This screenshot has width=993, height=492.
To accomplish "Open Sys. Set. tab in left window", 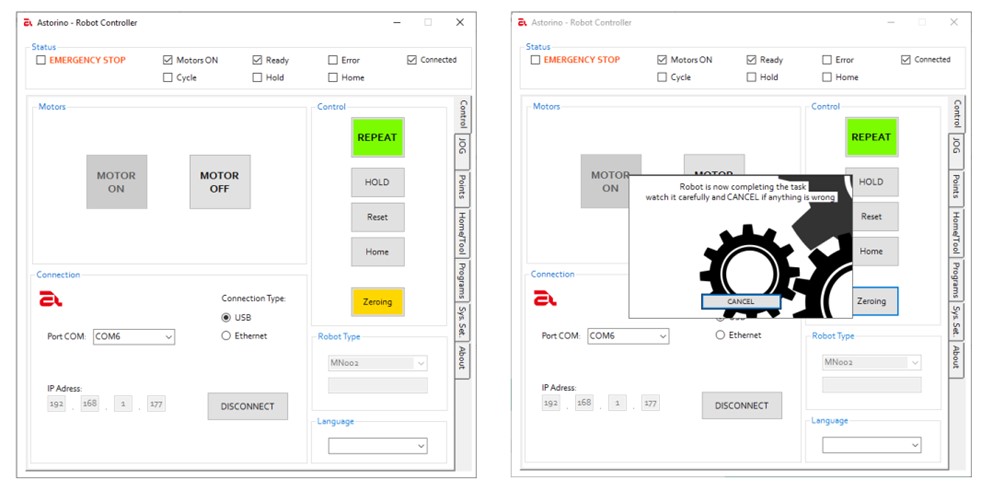I will 462,322.
